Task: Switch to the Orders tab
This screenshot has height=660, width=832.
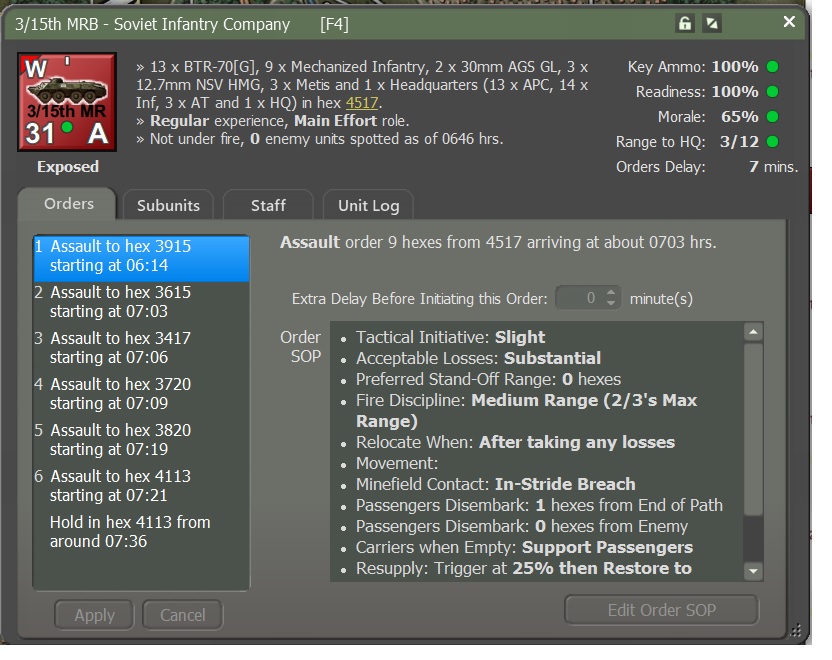Action: (x=68, y=204)
